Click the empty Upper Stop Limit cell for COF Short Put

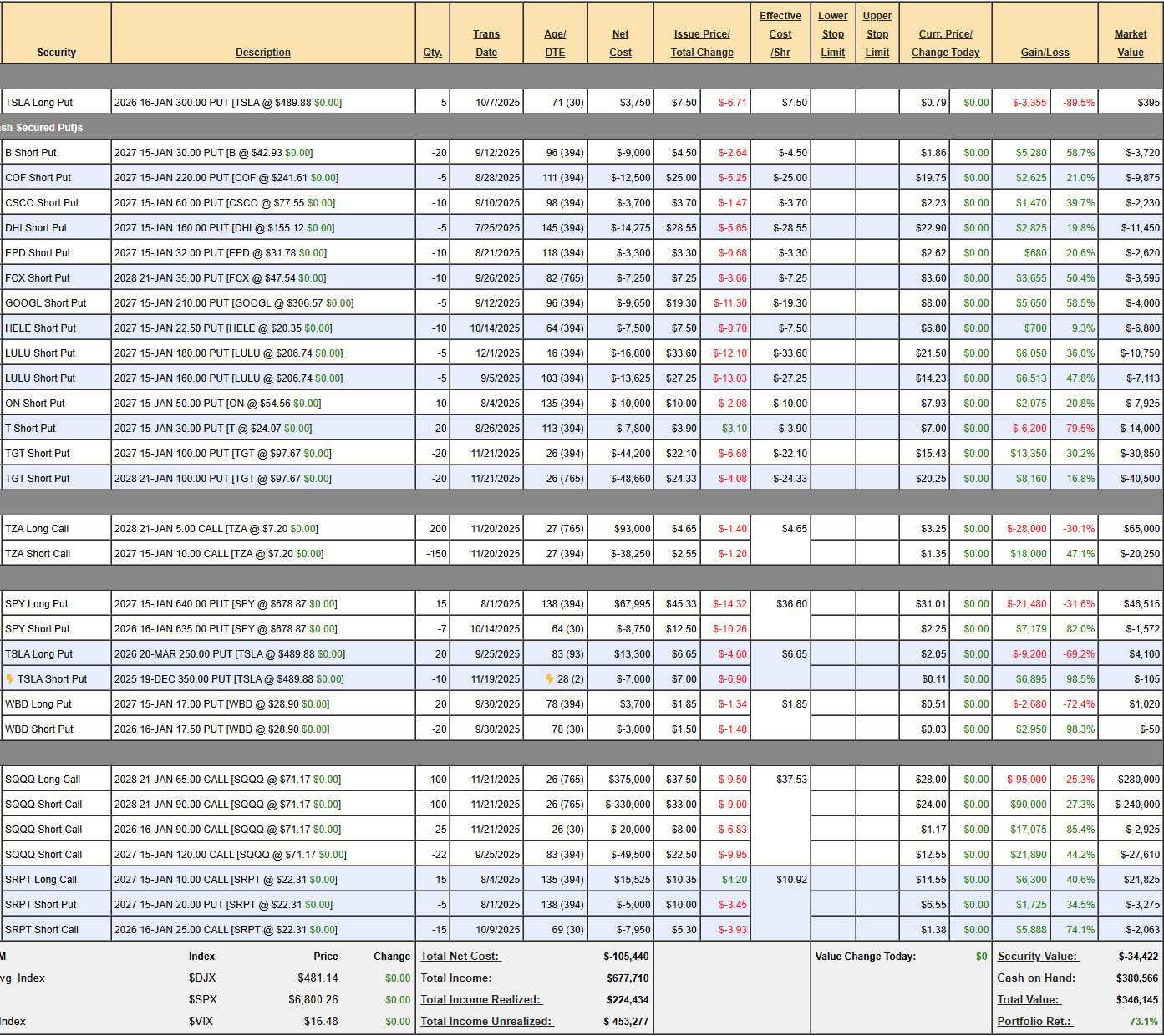[877, 178]
